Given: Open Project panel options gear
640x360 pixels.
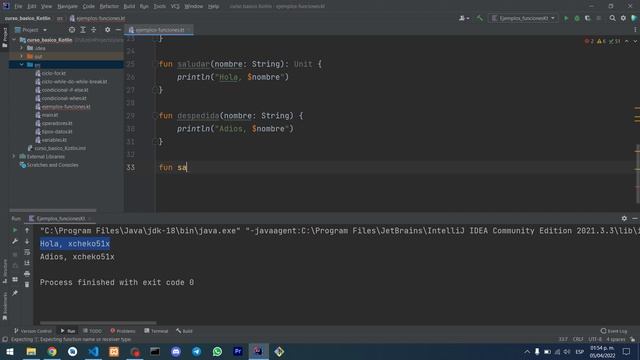Looking at the screenshot, I should pos(107,30).
